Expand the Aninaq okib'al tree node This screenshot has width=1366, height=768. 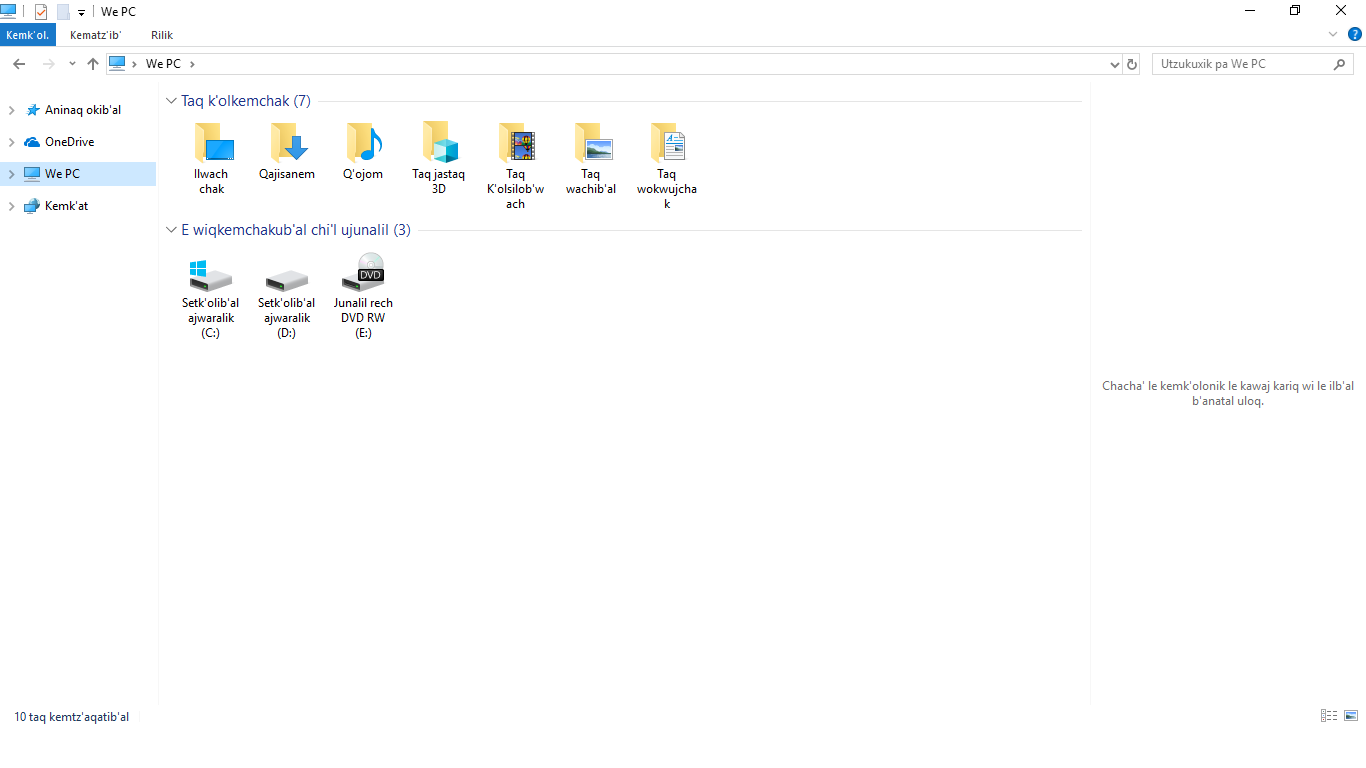(12, 110)
